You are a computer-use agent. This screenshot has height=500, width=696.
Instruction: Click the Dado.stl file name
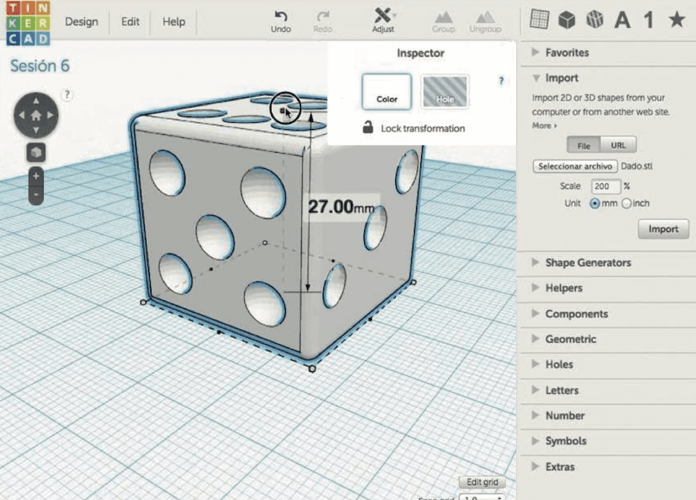click(x=637, y=166)
